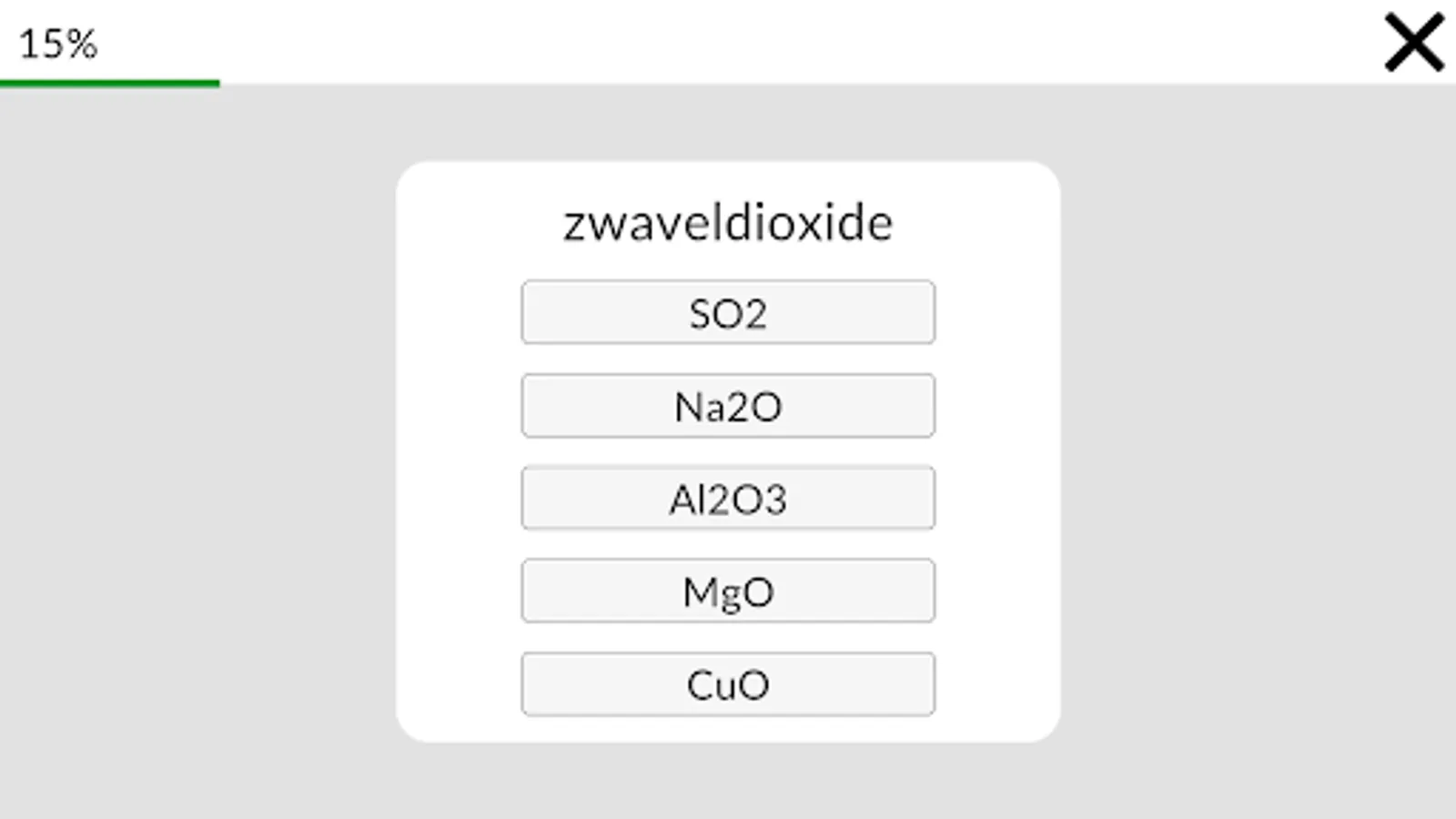
Task: Select the SO2 answer
Action: point(727,312)
